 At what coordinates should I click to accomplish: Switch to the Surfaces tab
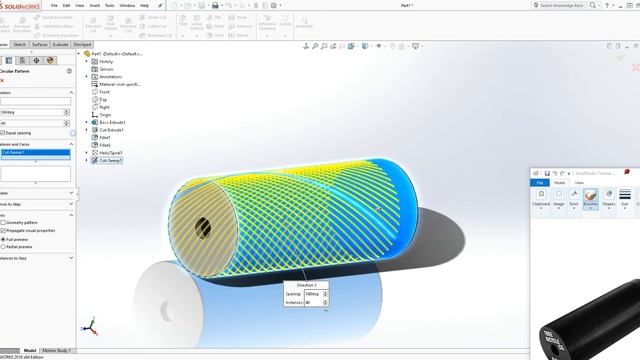click(40, 44)
